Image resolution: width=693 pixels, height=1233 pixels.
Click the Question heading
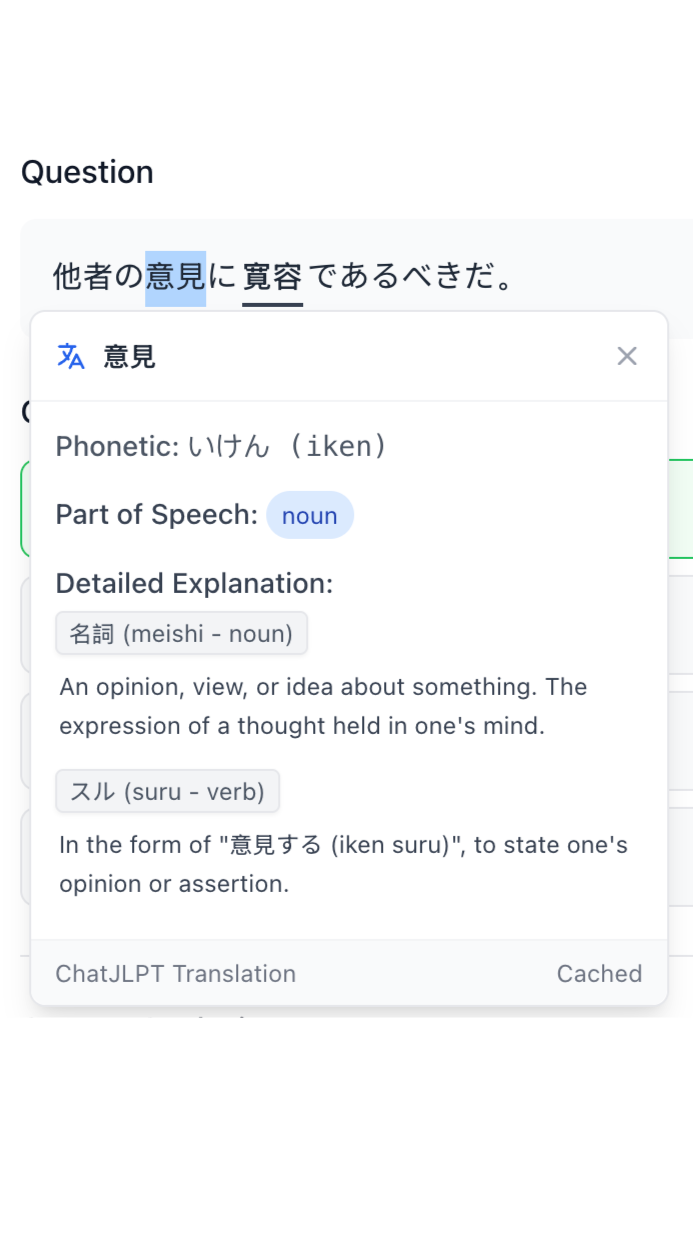coord(87,172)
